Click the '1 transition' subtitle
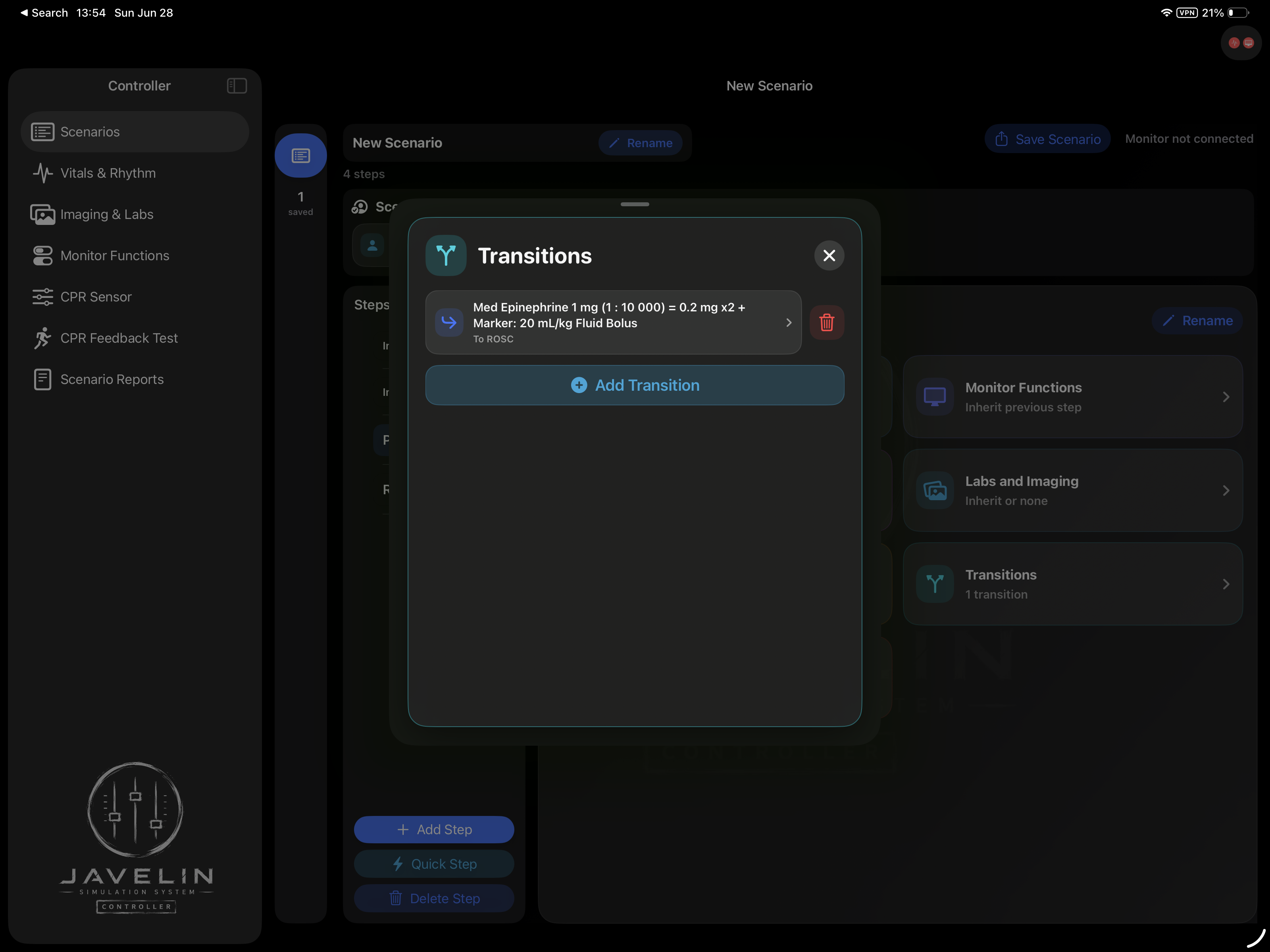The height and width of the screenshot is (952, 1270). [996, 595]
